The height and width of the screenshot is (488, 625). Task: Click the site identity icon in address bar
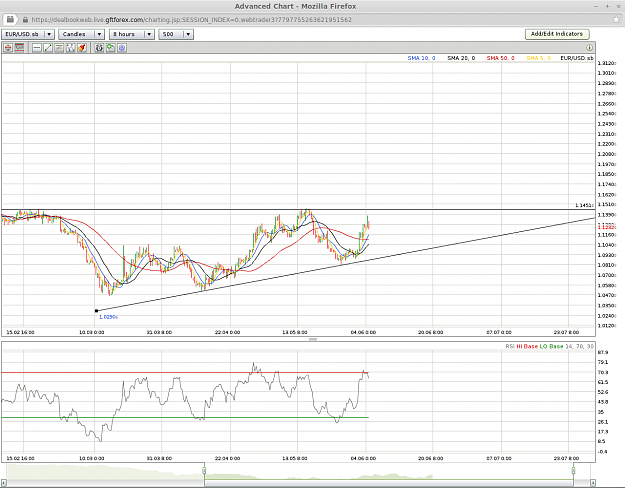(10, 20)
